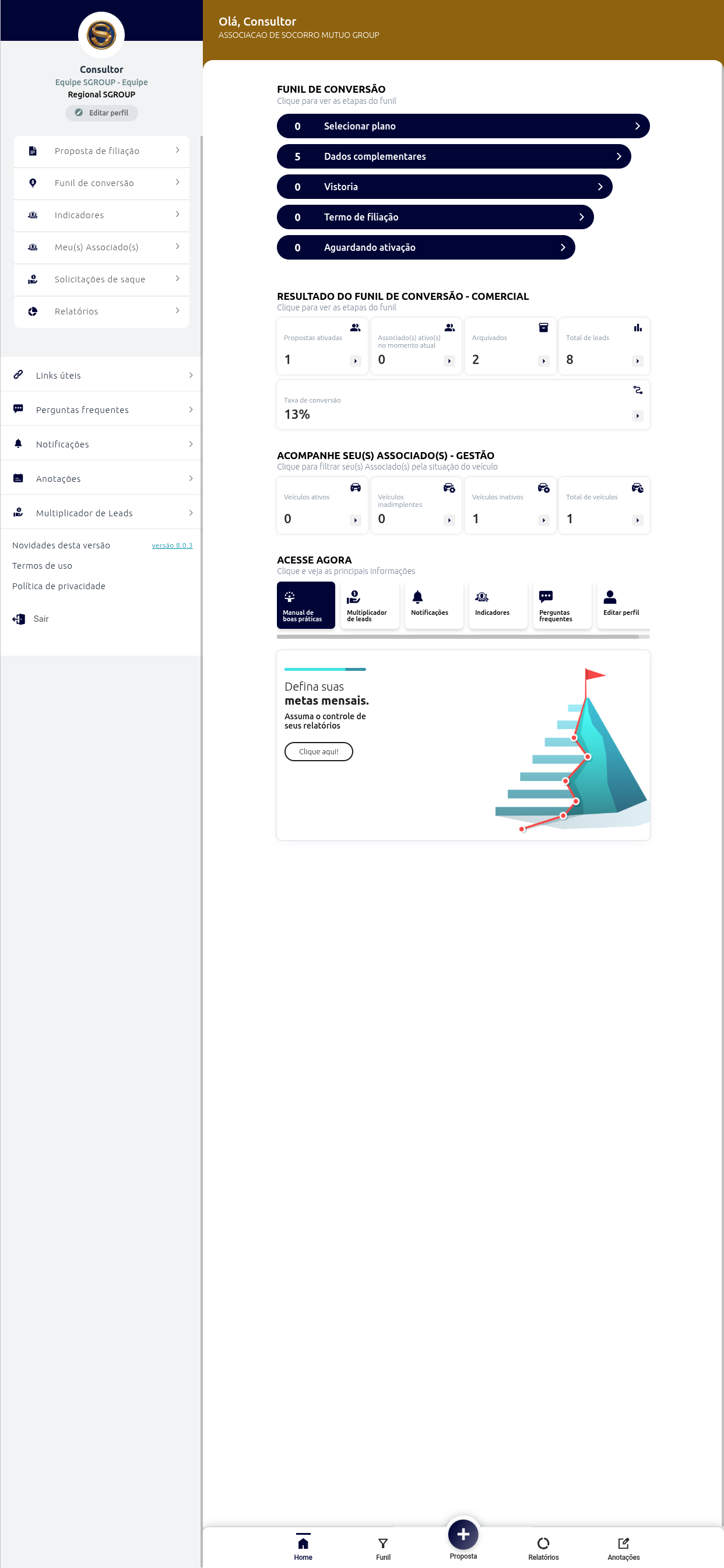
Task: Click the Total de leads bar chart icon
Action: pos(637,327)
